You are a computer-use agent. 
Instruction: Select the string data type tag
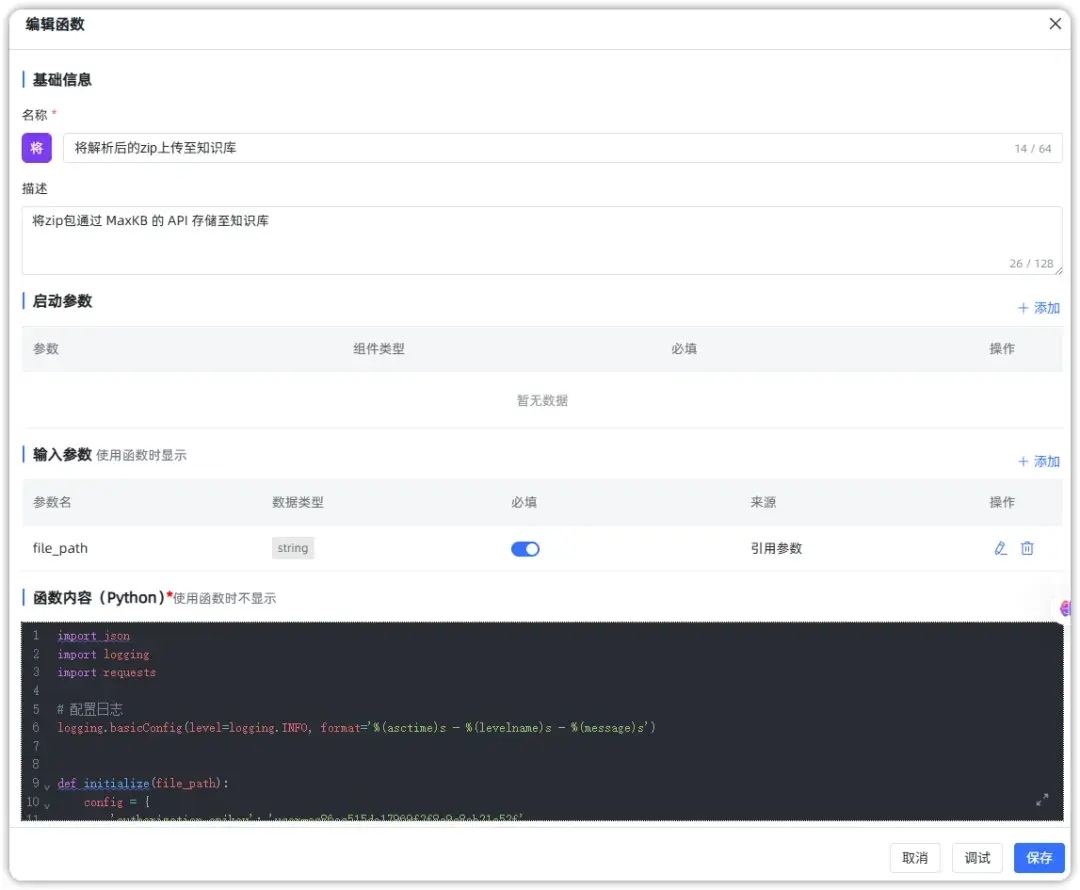pos(292,548)
